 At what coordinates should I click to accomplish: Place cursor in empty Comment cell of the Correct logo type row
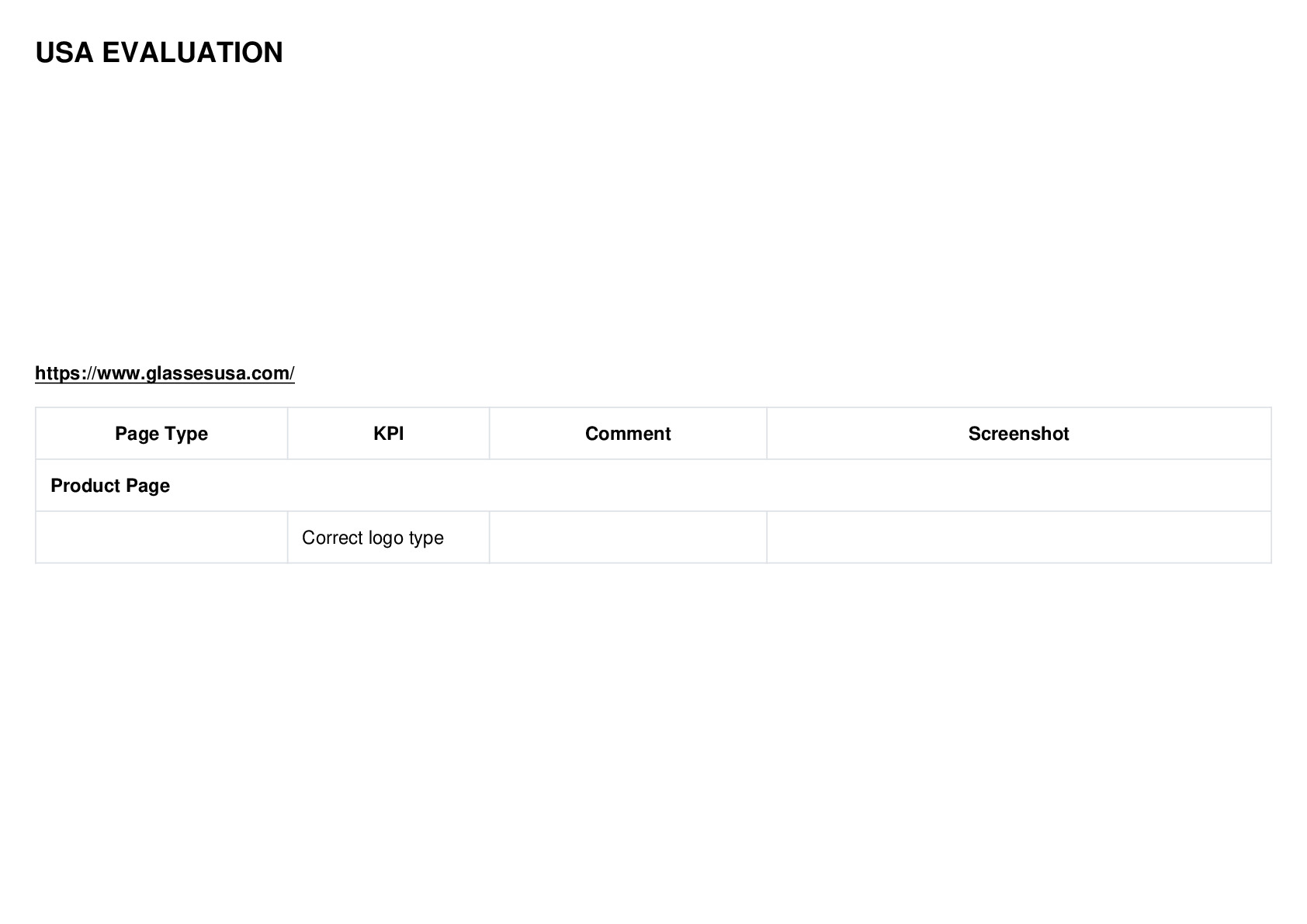tap(628, 537)
